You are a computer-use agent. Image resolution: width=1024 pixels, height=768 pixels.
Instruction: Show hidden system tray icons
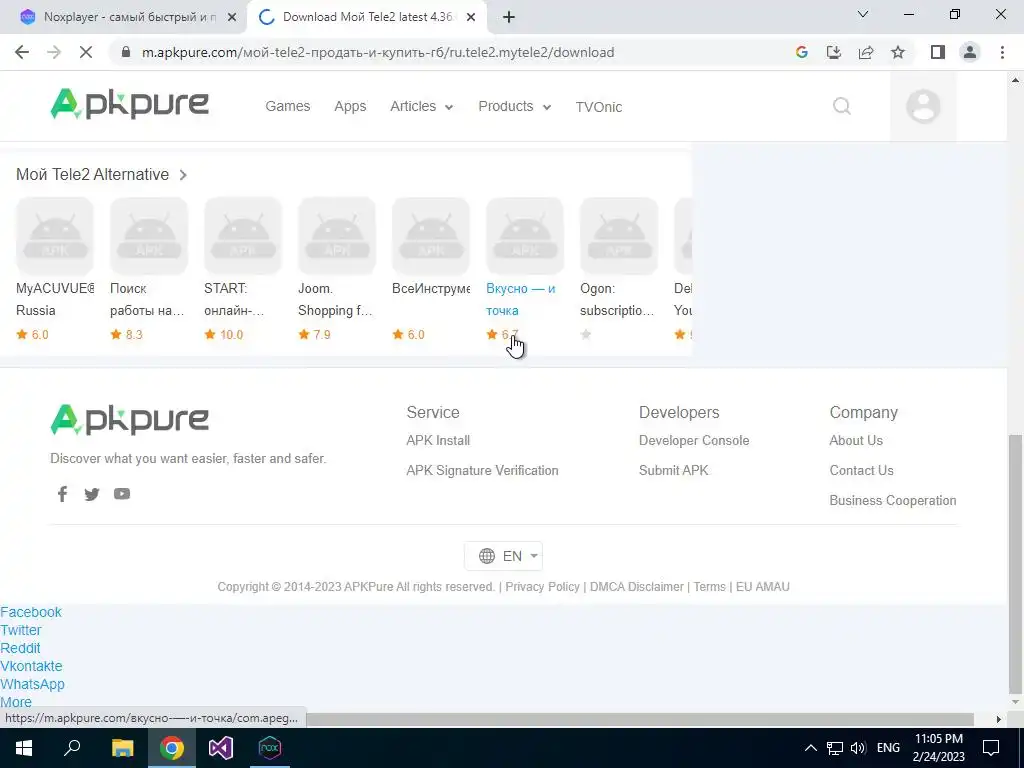(810, 748)
